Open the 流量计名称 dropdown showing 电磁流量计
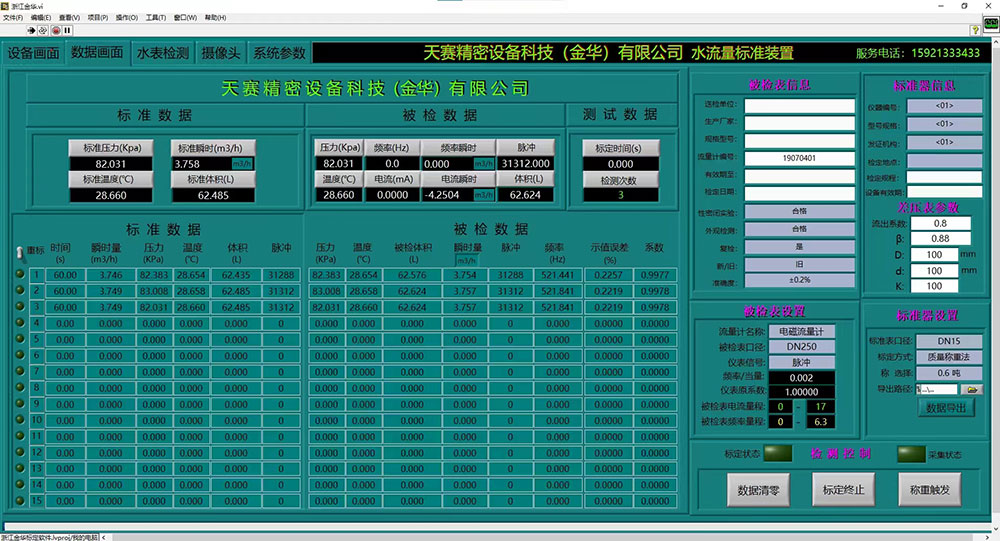This screenshot has width=1000, height=541. [x=801, y=331]
